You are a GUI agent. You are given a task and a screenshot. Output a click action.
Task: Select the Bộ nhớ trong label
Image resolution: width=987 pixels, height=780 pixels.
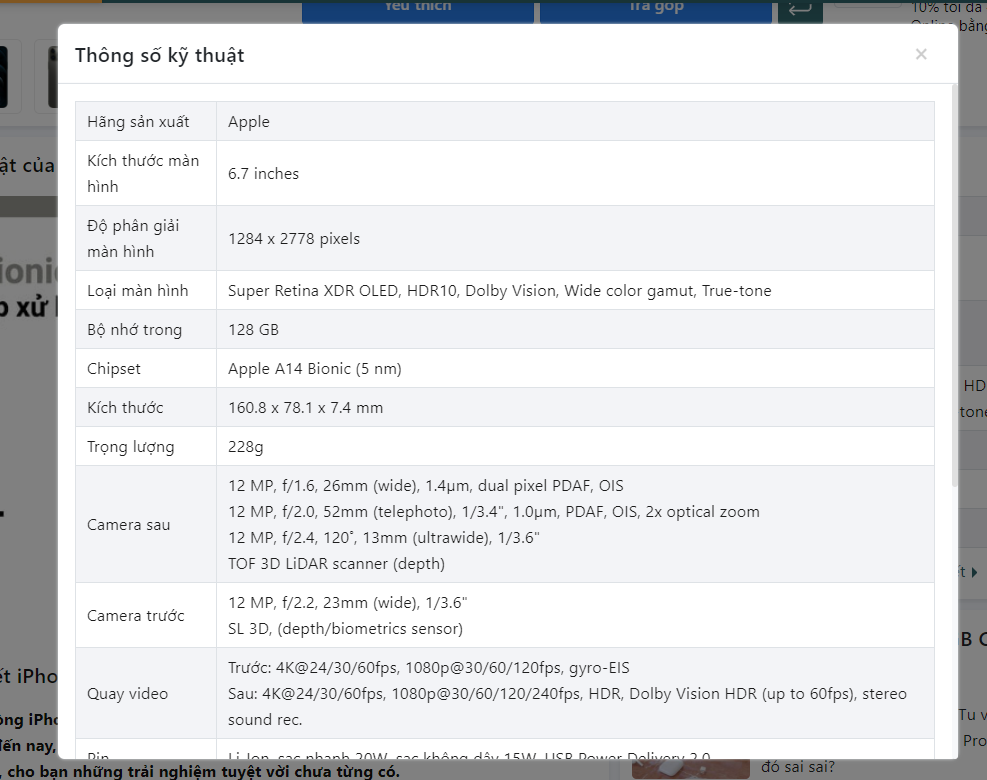(x=134, y=329)
